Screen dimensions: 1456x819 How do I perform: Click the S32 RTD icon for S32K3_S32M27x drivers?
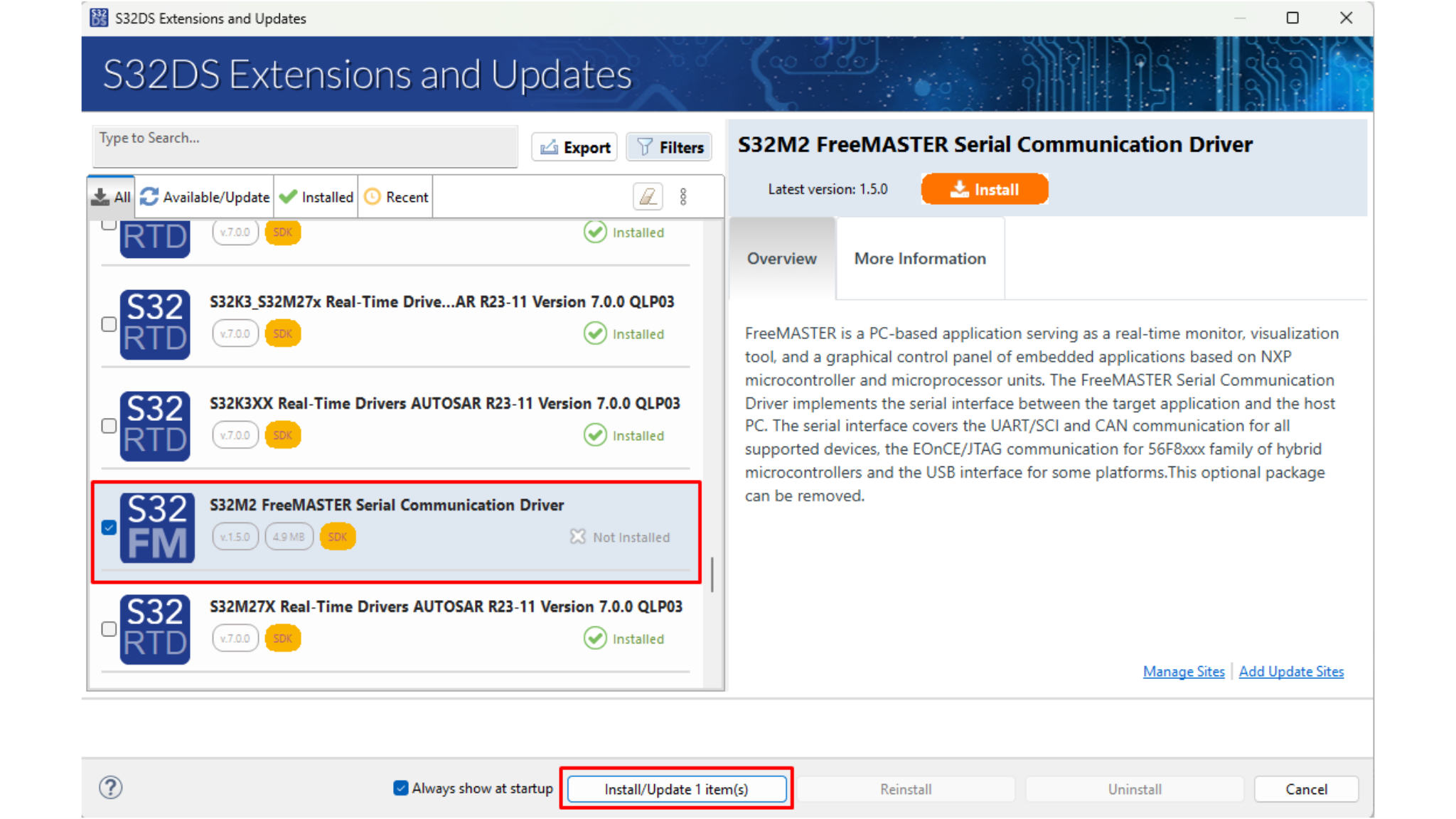(156, 324)
